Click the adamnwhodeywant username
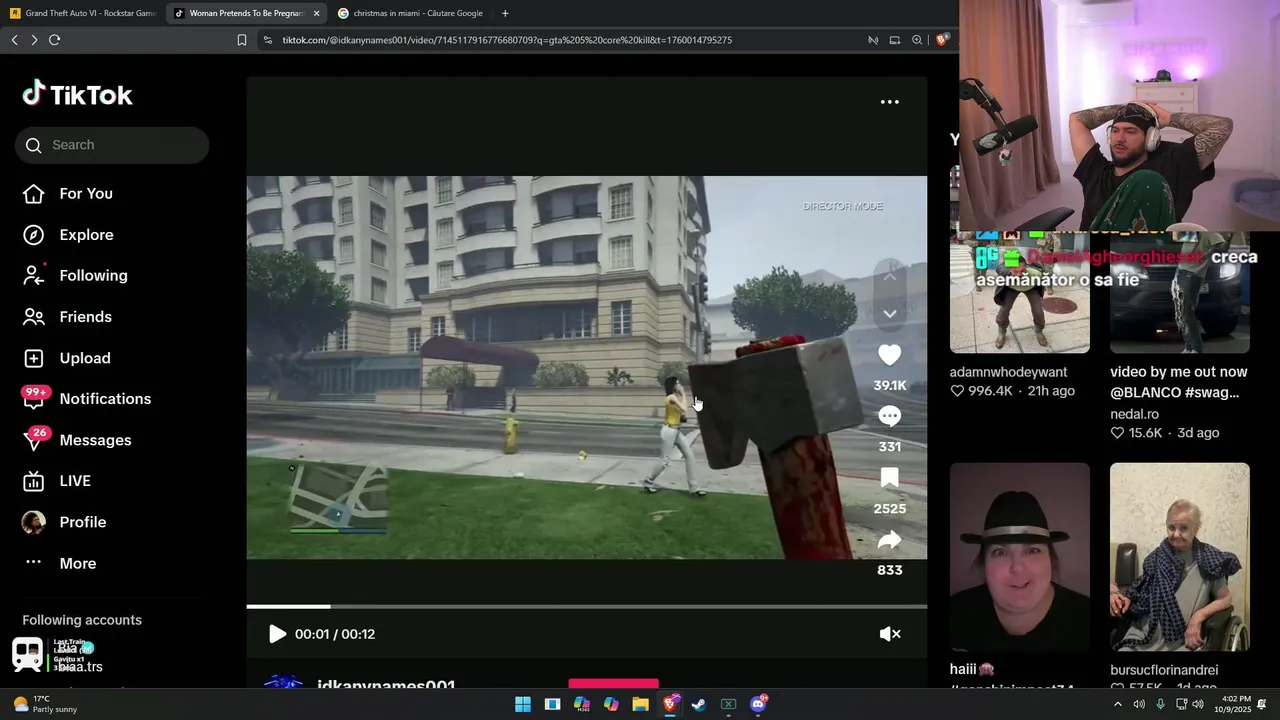 click(1008, 372)
